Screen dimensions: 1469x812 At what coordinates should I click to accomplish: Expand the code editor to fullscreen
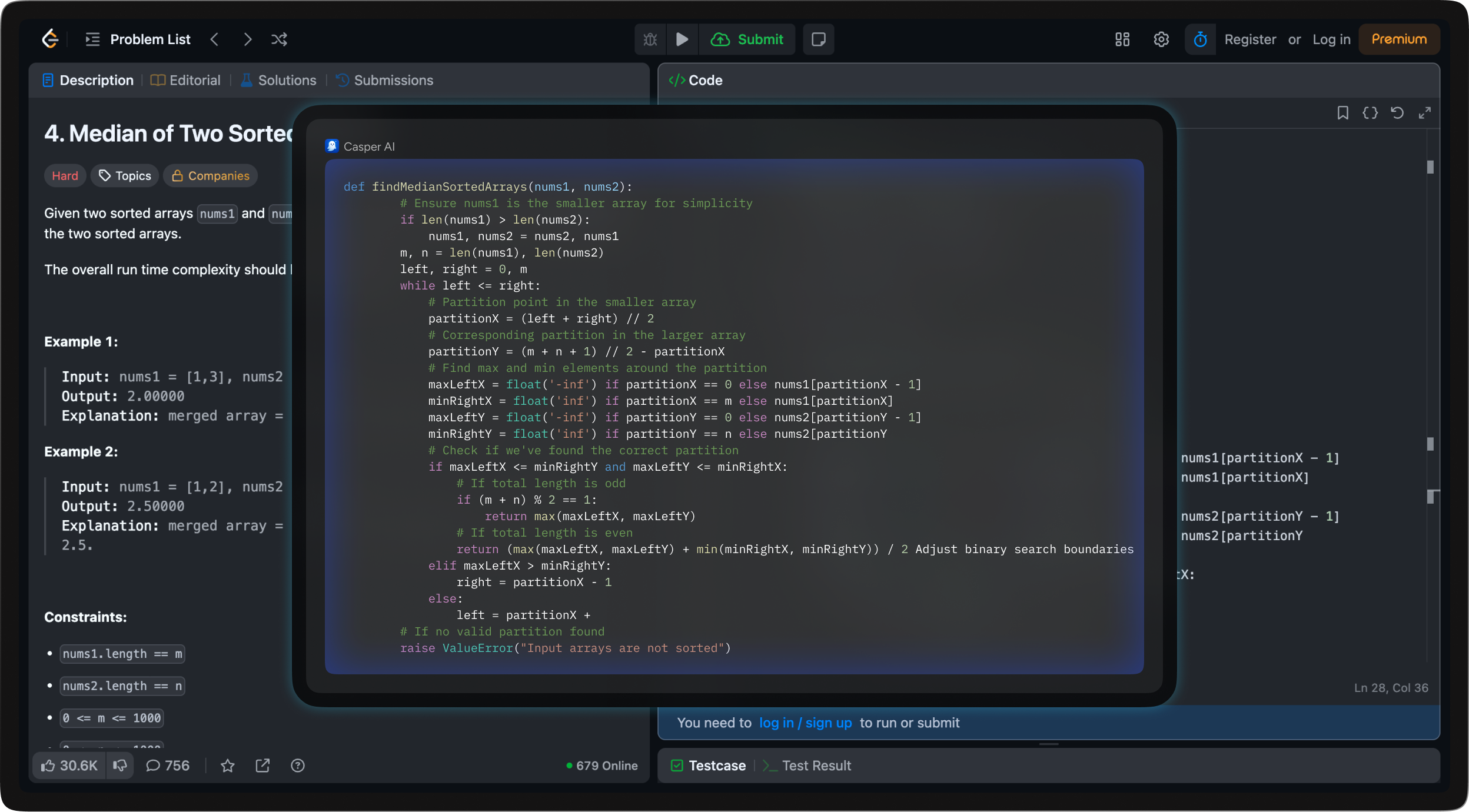tap(1424, 112)
